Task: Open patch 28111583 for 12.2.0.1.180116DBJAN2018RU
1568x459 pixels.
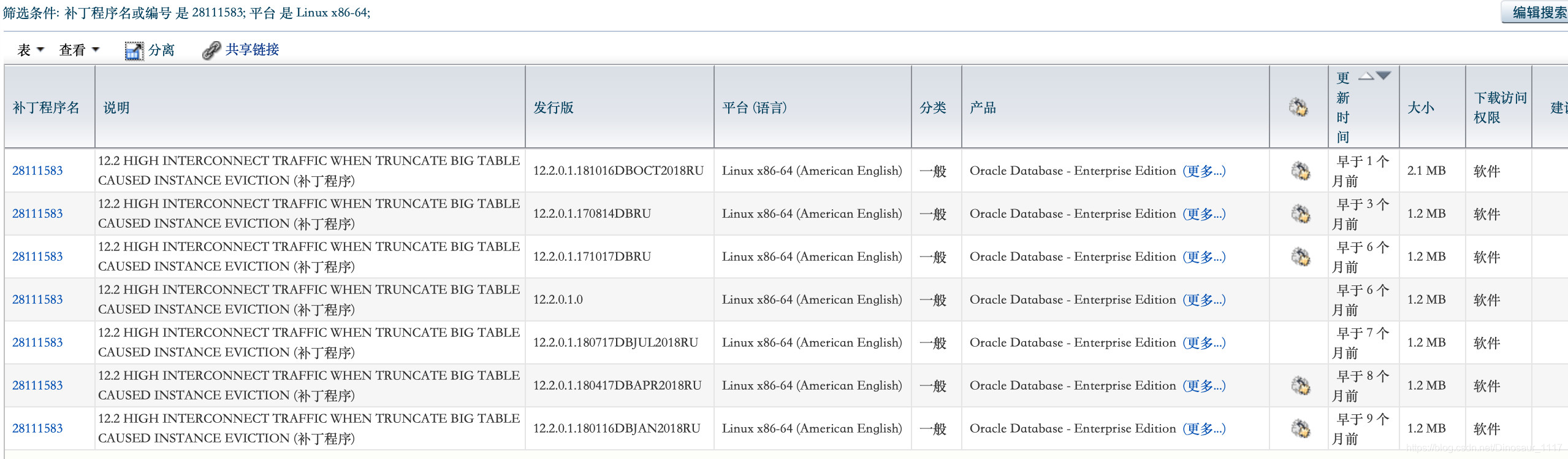Action: [x=37, y=428]
